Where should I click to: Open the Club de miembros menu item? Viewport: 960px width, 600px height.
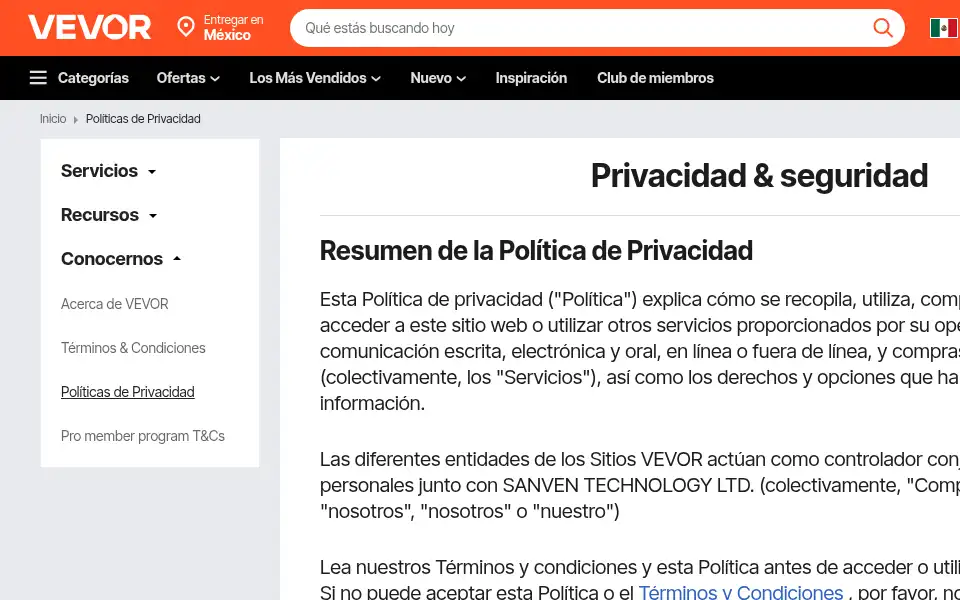click(655, 78)
